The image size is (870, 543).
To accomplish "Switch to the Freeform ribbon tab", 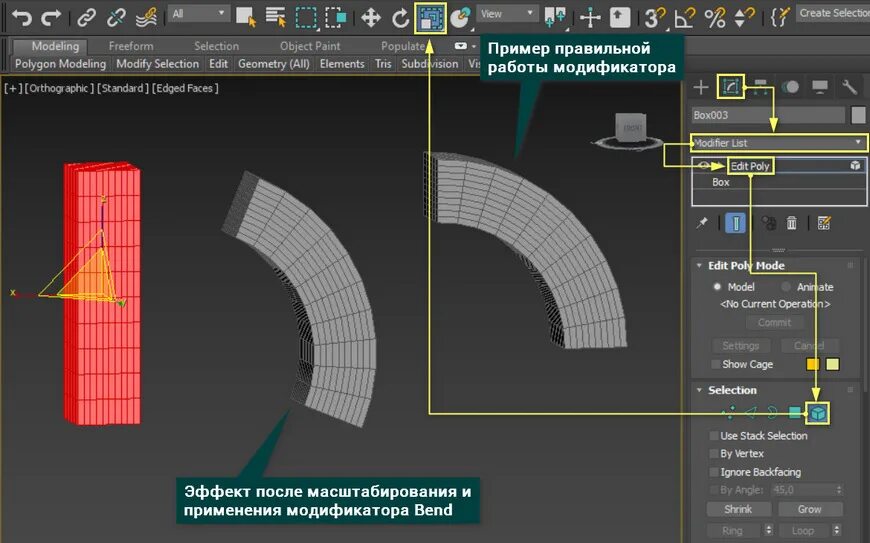I will (131, 46).
